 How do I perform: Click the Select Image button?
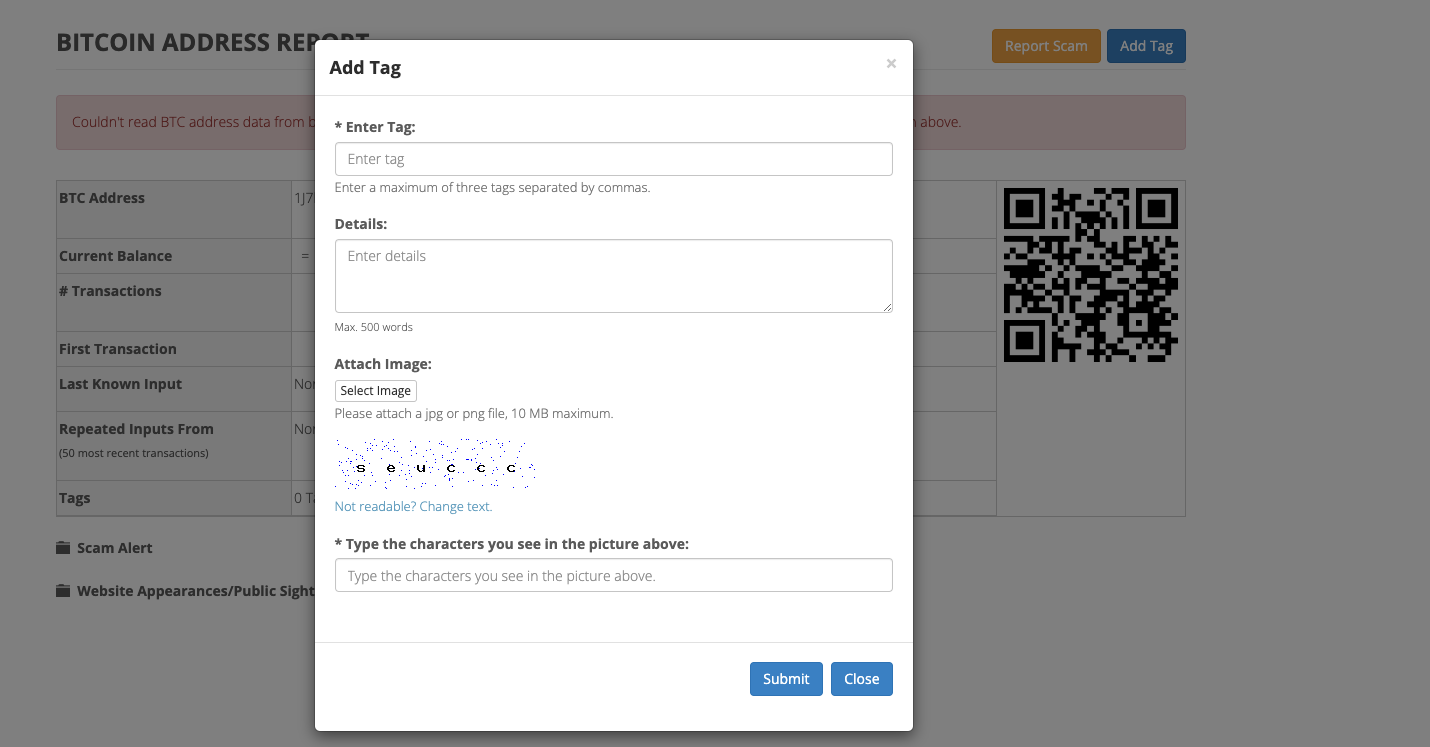tap(375, 391)
